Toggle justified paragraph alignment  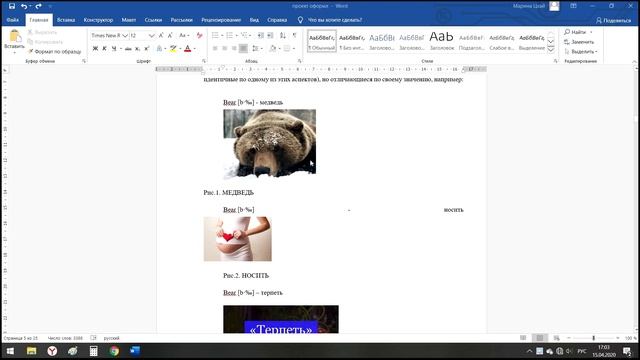pyautogui.click(x=243, y=49)
